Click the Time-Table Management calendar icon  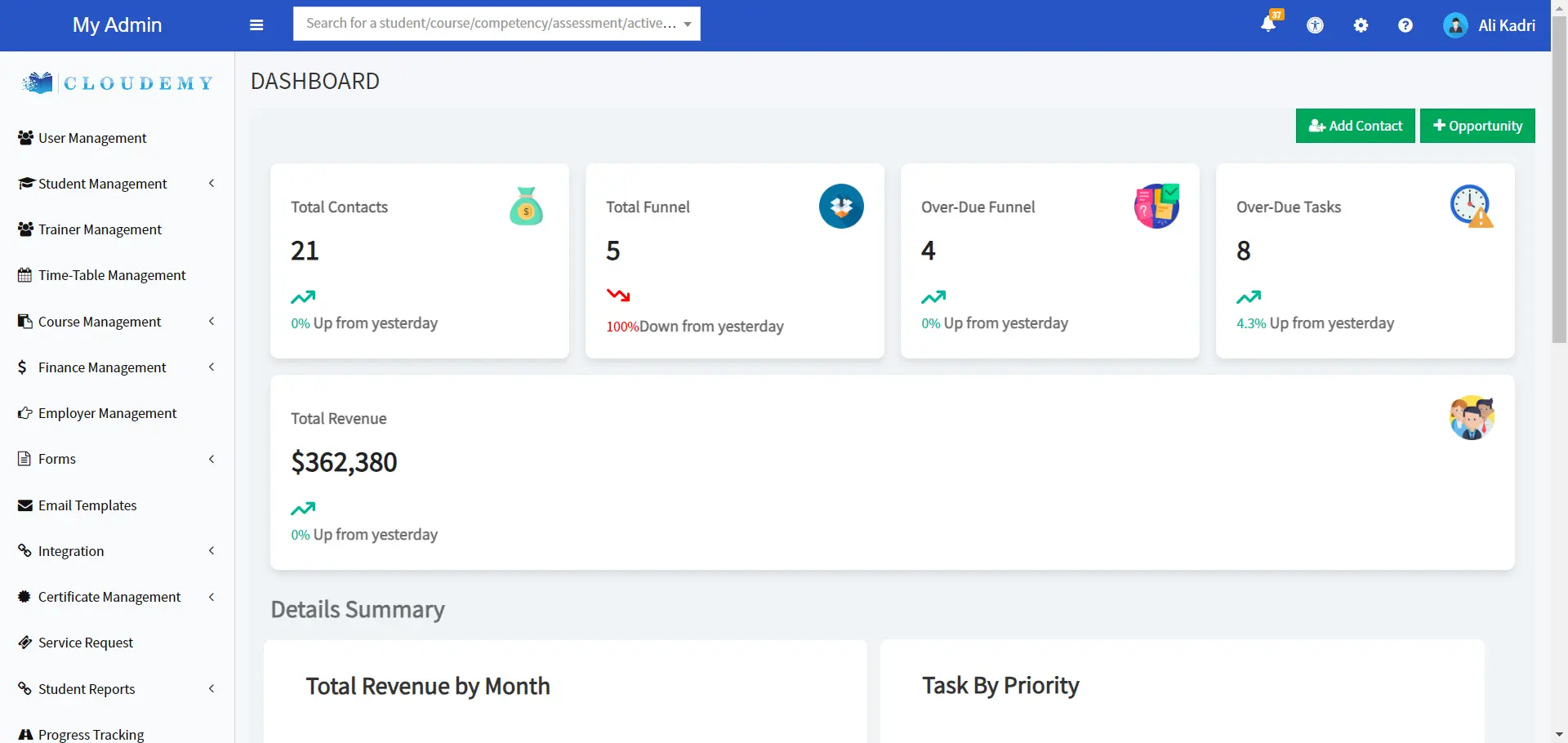[x=24, y=274]
